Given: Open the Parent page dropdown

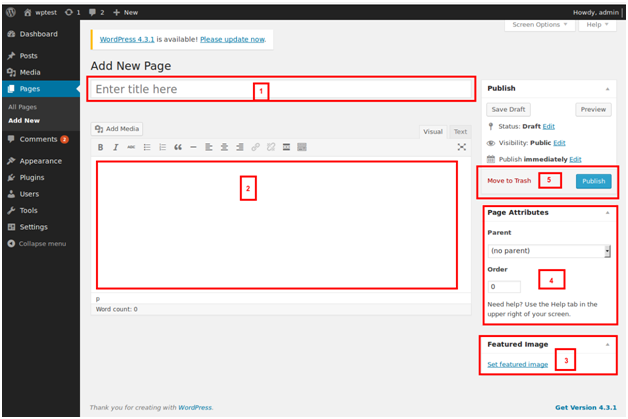Looking at the screenshot, I should [549, 251].
